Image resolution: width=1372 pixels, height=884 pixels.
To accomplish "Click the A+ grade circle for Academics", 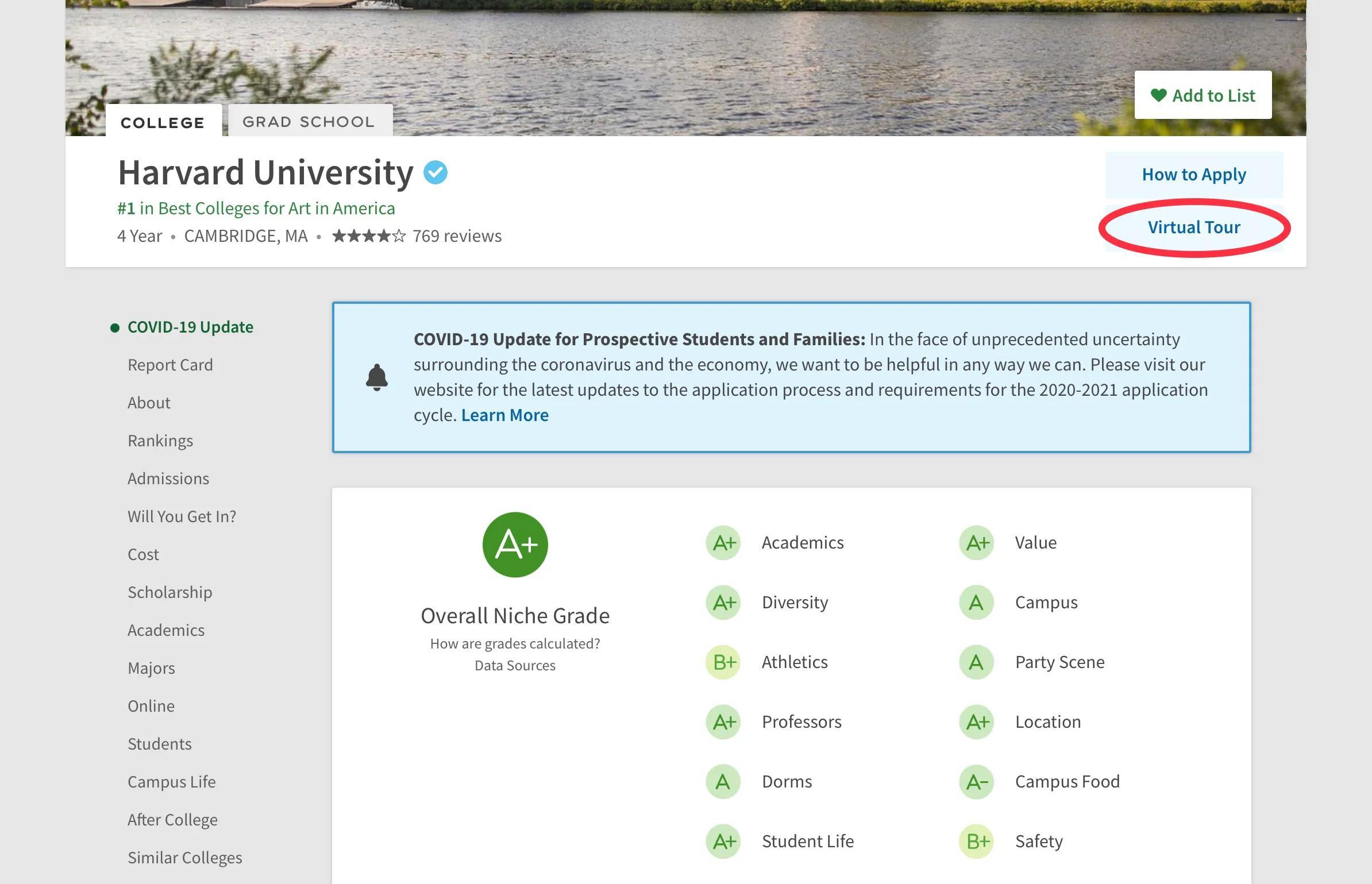I will 723,543.
